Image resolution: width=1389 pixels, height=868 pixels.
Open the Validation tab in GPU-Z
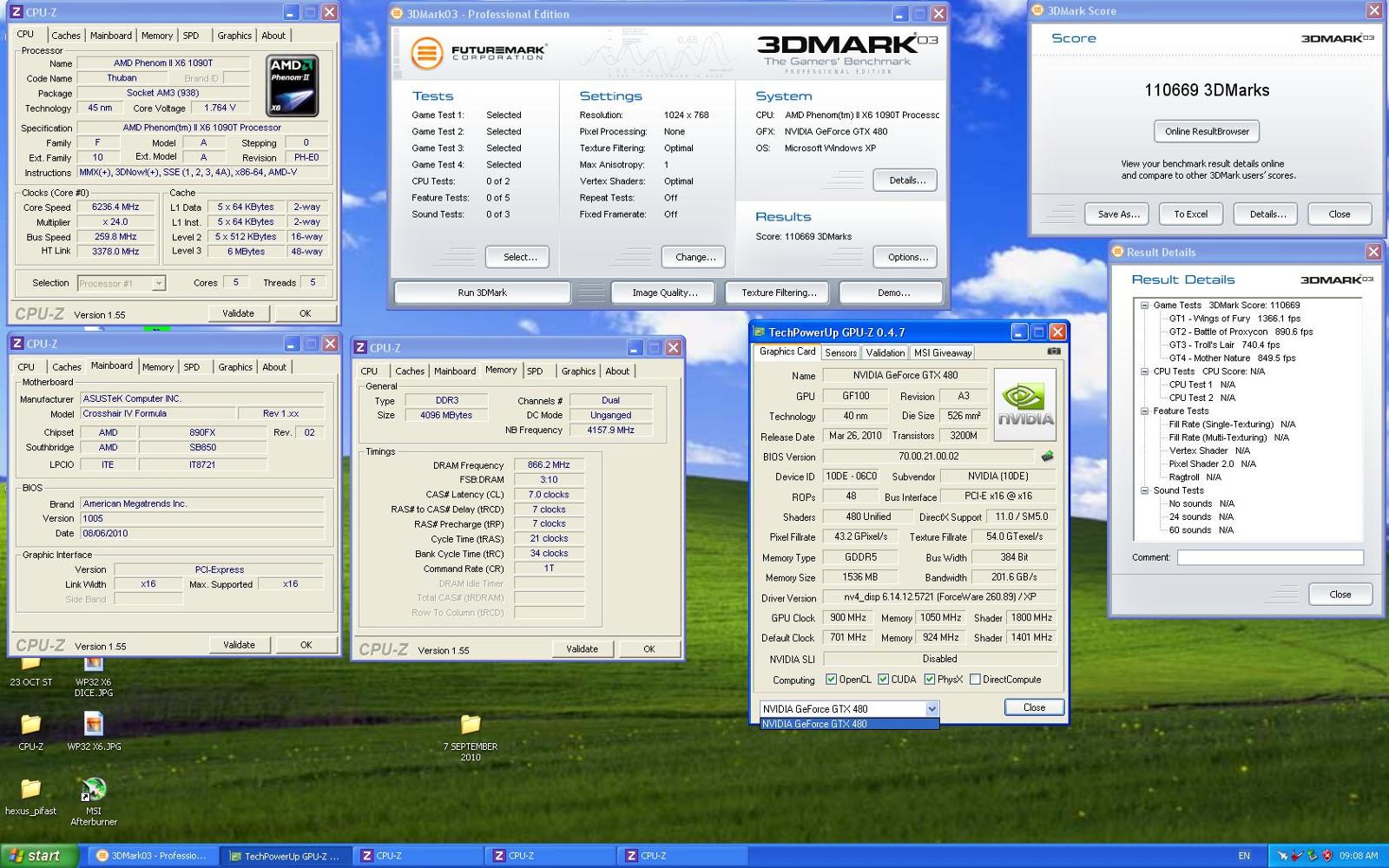885,352
